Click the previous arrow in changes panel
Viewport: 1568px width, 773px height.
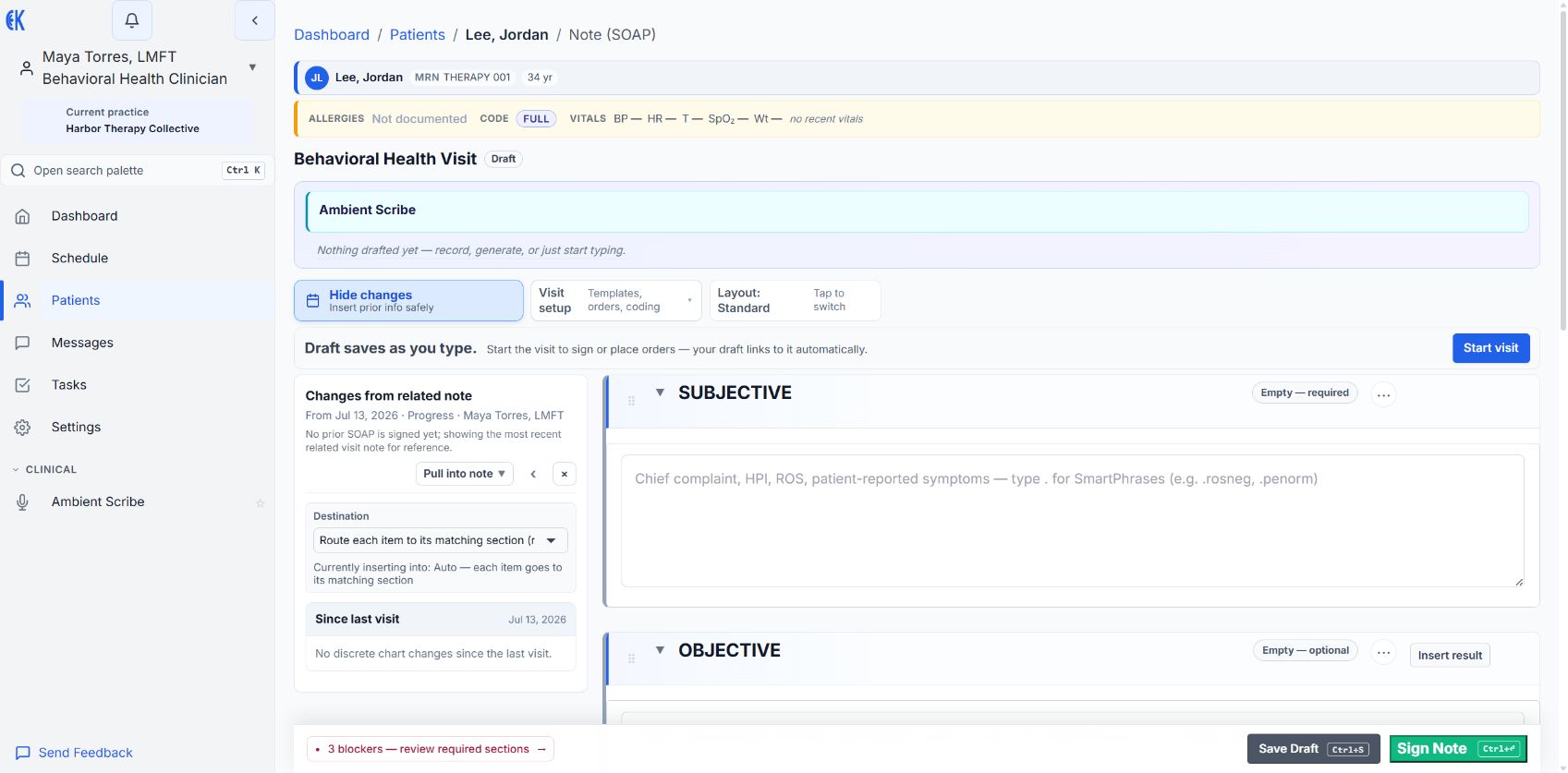coord(533,474)
